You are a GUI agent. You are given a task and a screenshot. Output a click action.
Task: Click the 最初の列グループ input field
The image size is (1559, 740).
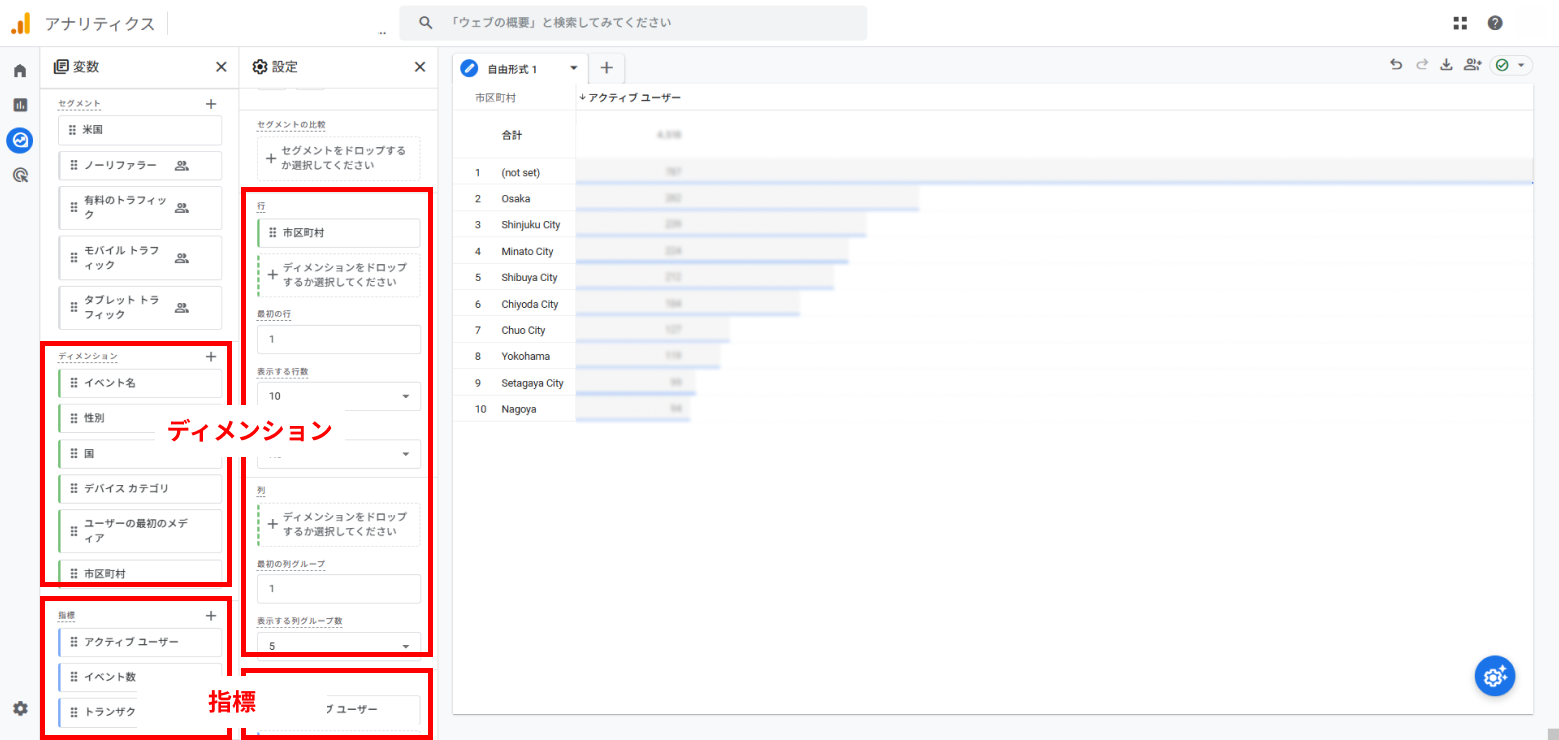point(339,589)
